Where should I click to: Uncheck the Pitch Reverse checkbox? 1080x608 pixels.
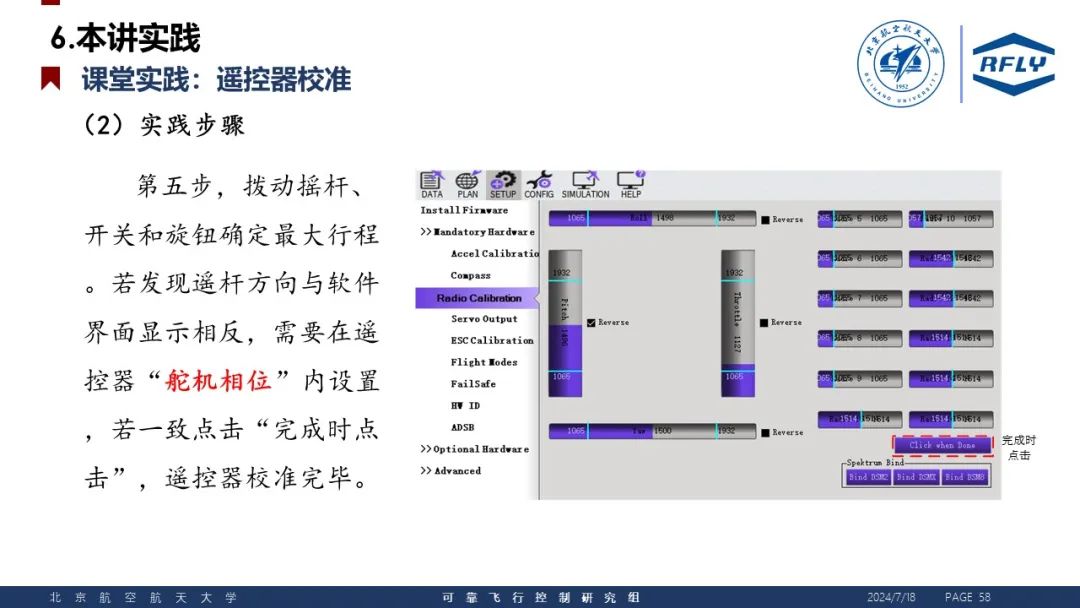click(x=592, y=322)
